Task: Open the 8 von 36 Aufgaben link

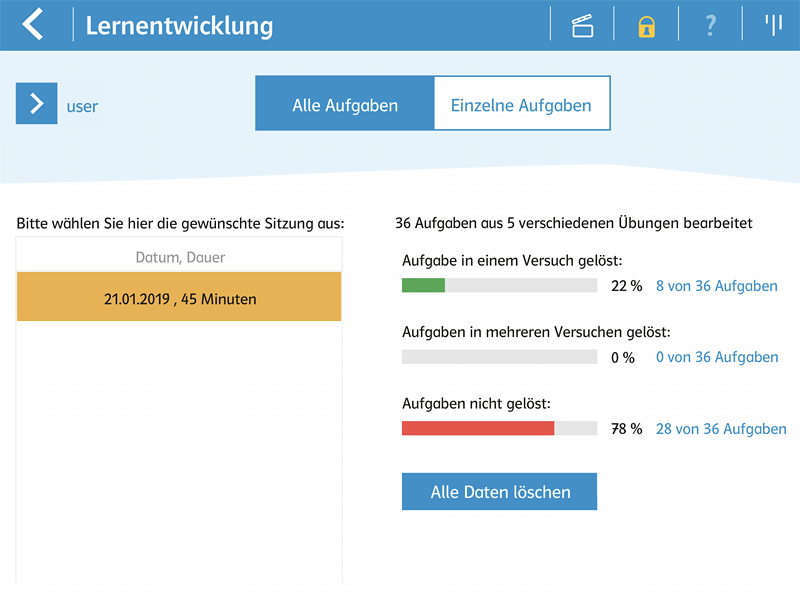Action: click(x=716, y=286)
